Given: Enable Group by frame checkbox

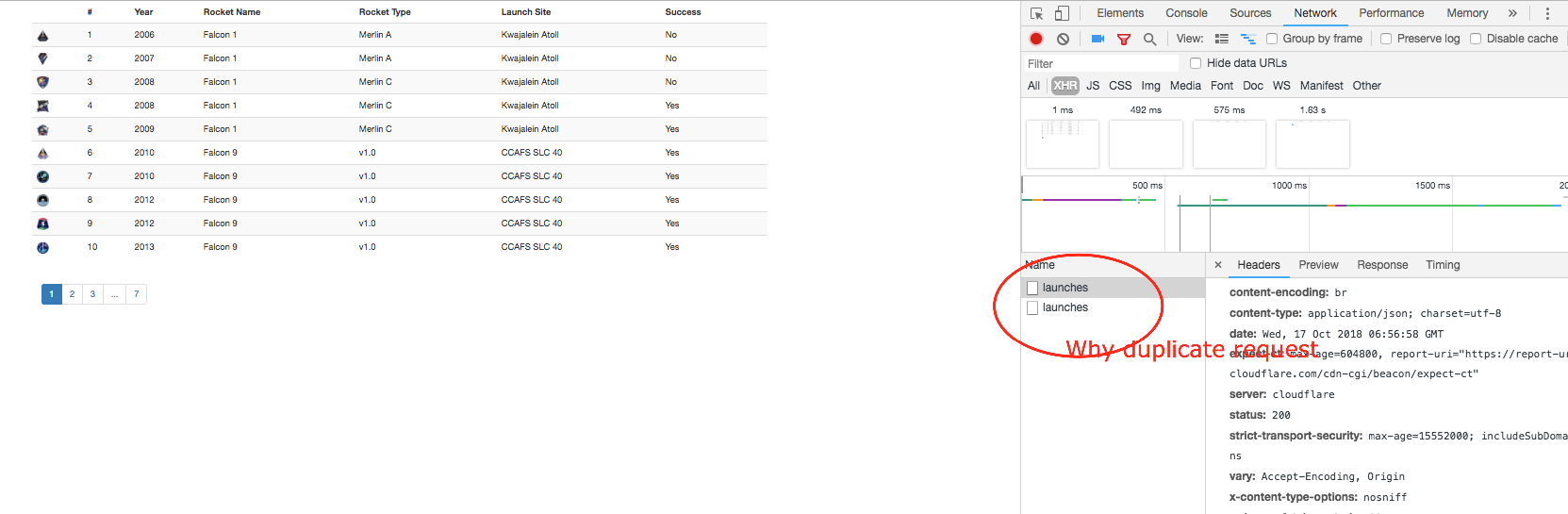Looking at the screenshot, I should pyautogui.click(x=1272, y=39).
